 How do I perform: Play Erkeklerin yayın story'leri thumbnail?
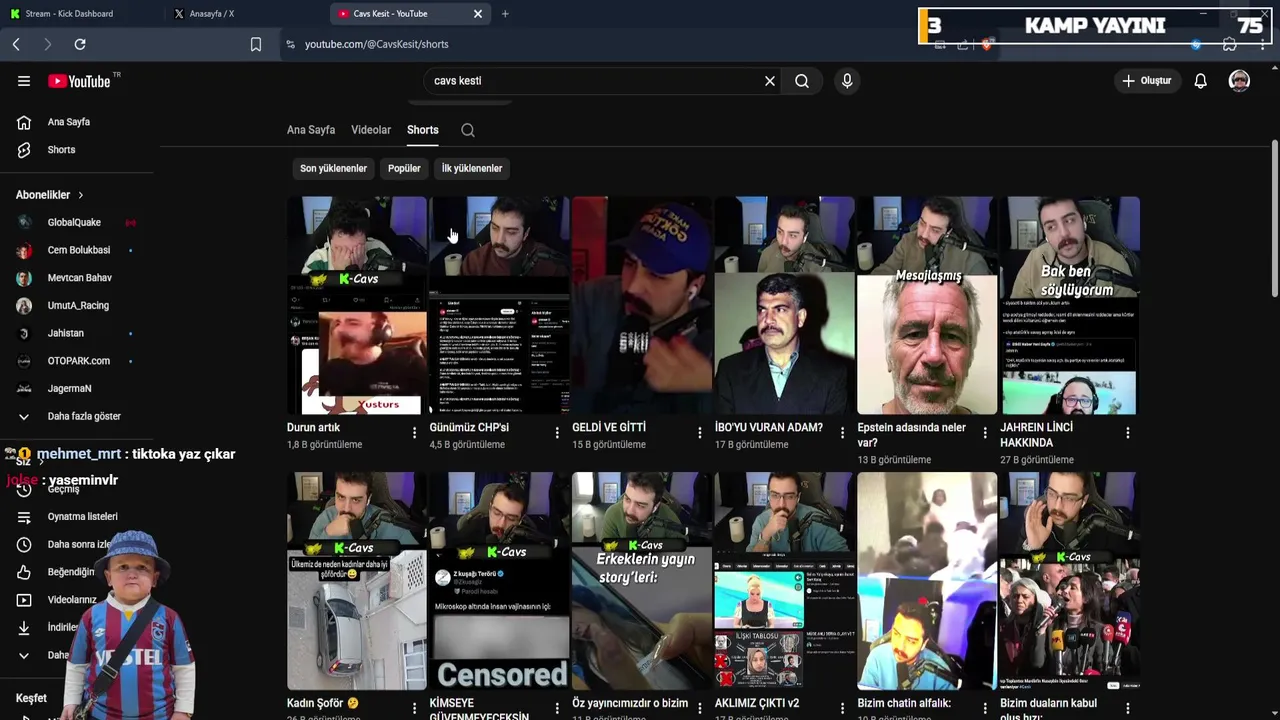point(642,581)
